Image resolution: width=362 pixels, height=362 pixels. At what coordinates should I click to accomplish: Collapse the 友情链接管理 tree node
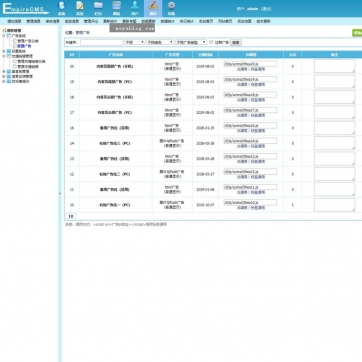point(4,56)
